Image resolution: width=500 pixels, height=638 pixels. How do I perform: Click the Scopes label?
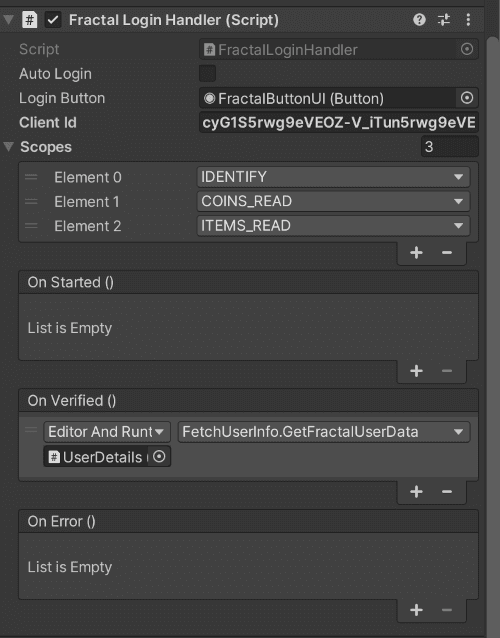[x=46, y=147]
